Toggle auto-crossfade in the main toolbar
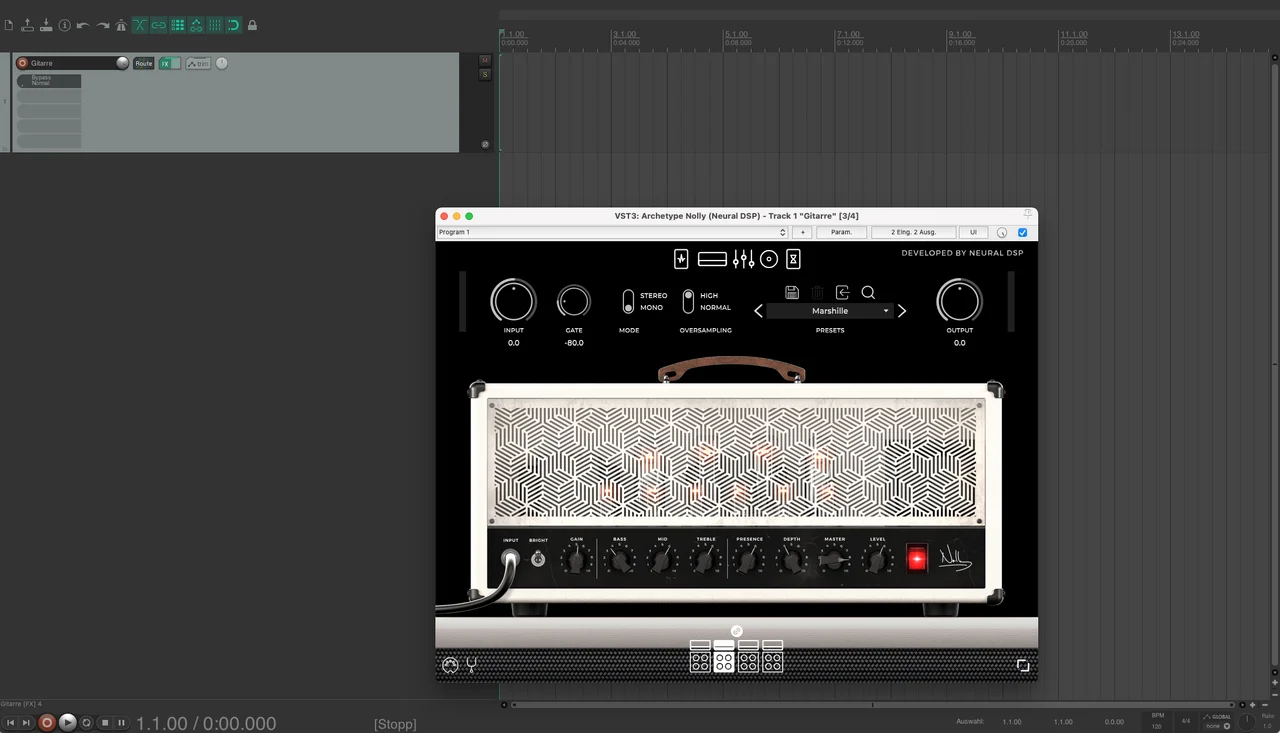 (140, 25)
